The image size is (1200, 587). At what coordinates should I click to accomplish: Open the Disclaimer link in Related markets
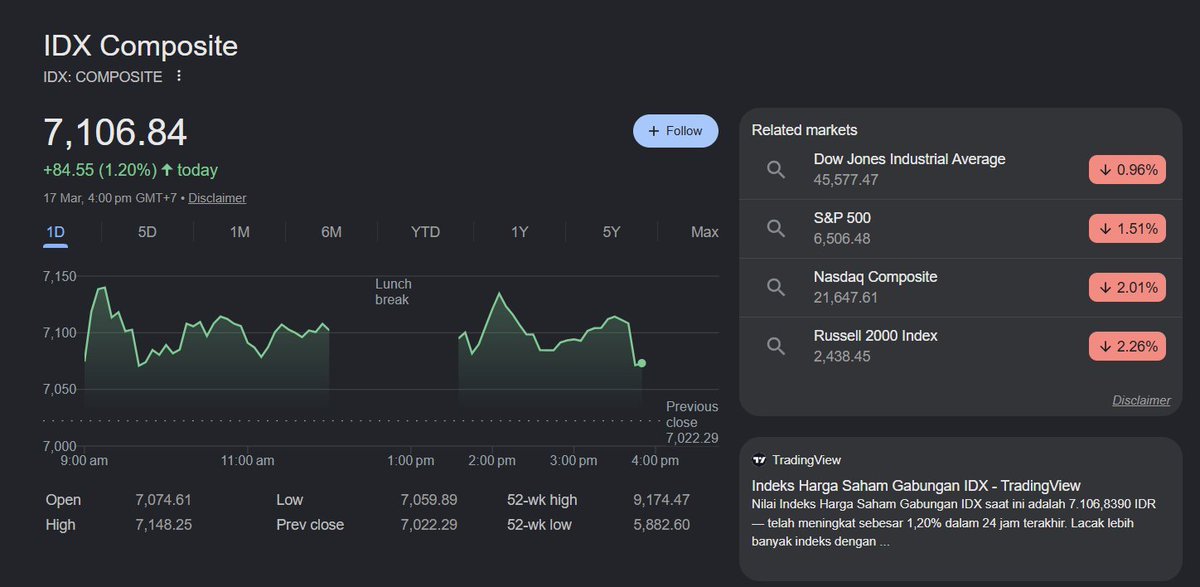[x=1141, y=400]
